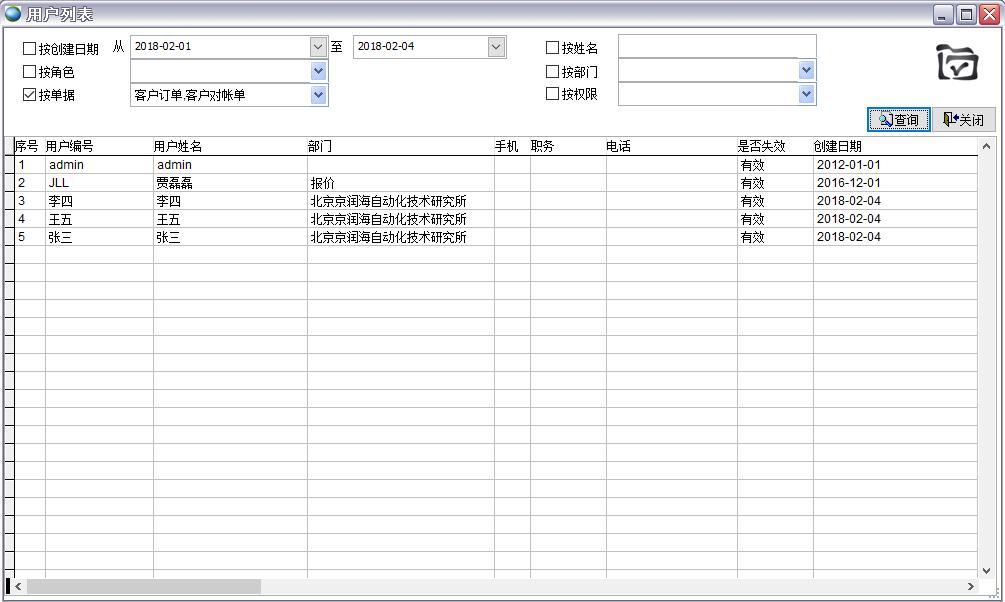
Task: Sort by 创建日期 column header
Action: (x=838, y=146)
